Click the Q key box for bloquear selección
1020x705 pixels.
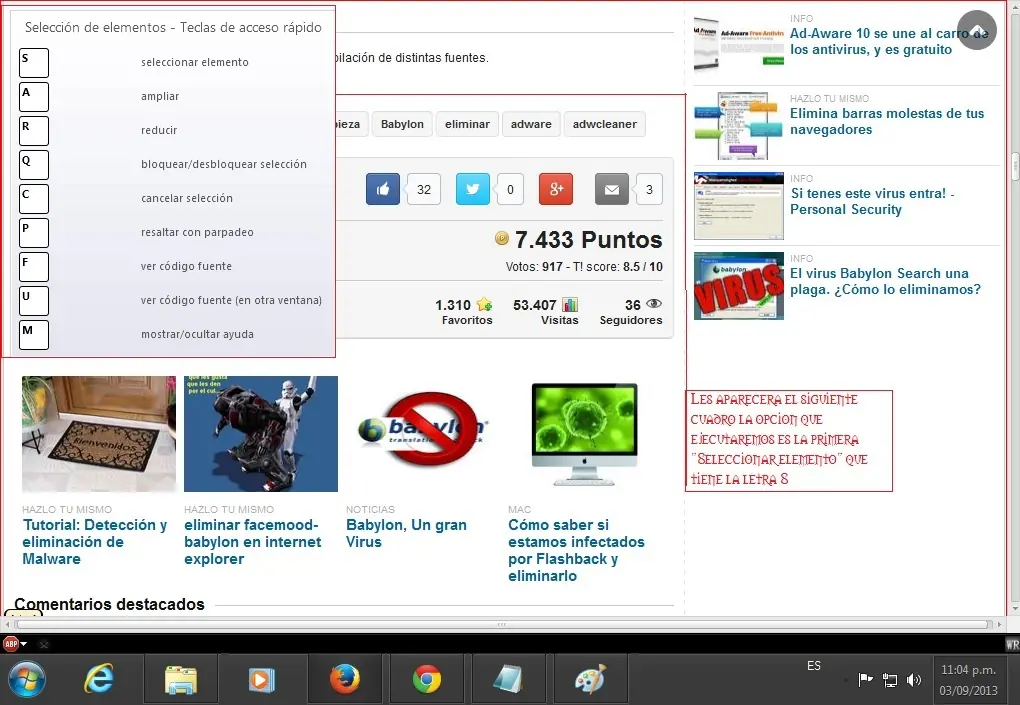34,165
